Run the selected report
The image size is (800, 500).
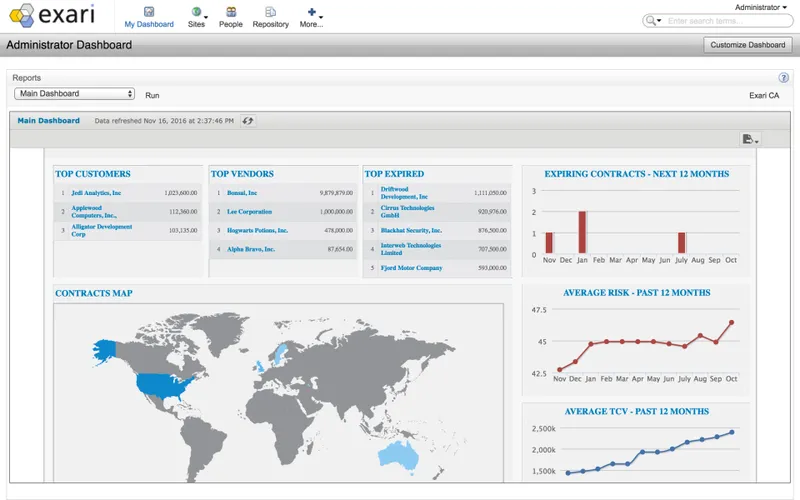tap(152, 95)
